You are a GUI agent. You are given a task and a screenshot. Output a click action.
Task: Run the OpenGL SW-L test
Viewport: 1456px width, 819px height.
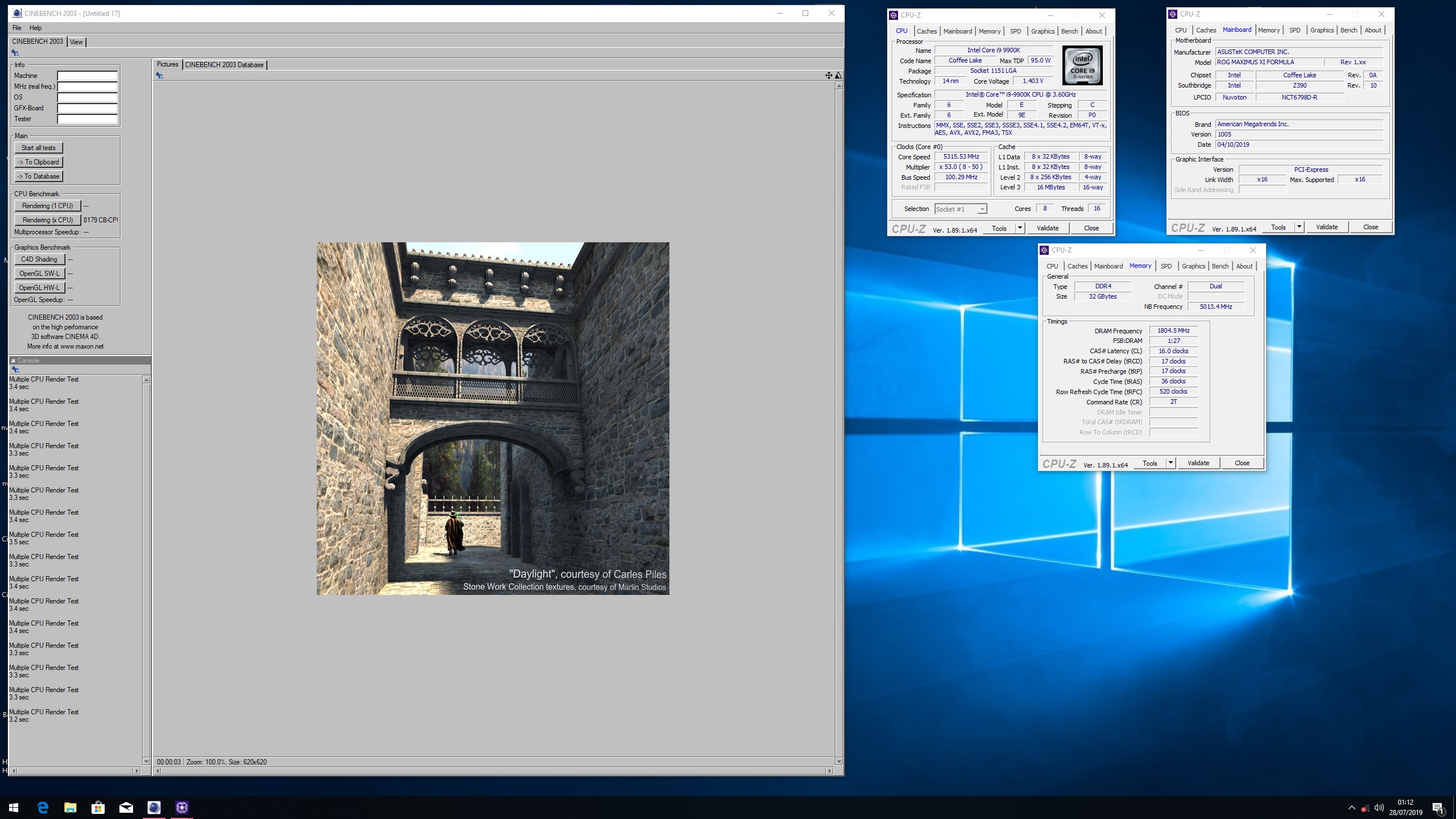click(40, 274)
